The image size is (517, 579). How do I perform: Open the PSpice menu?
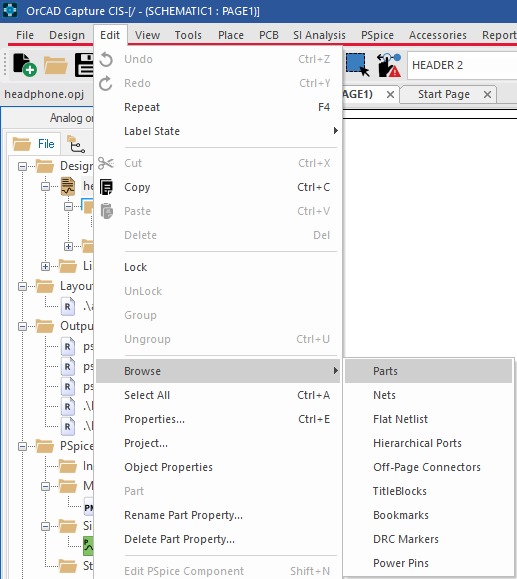(377, 35)
